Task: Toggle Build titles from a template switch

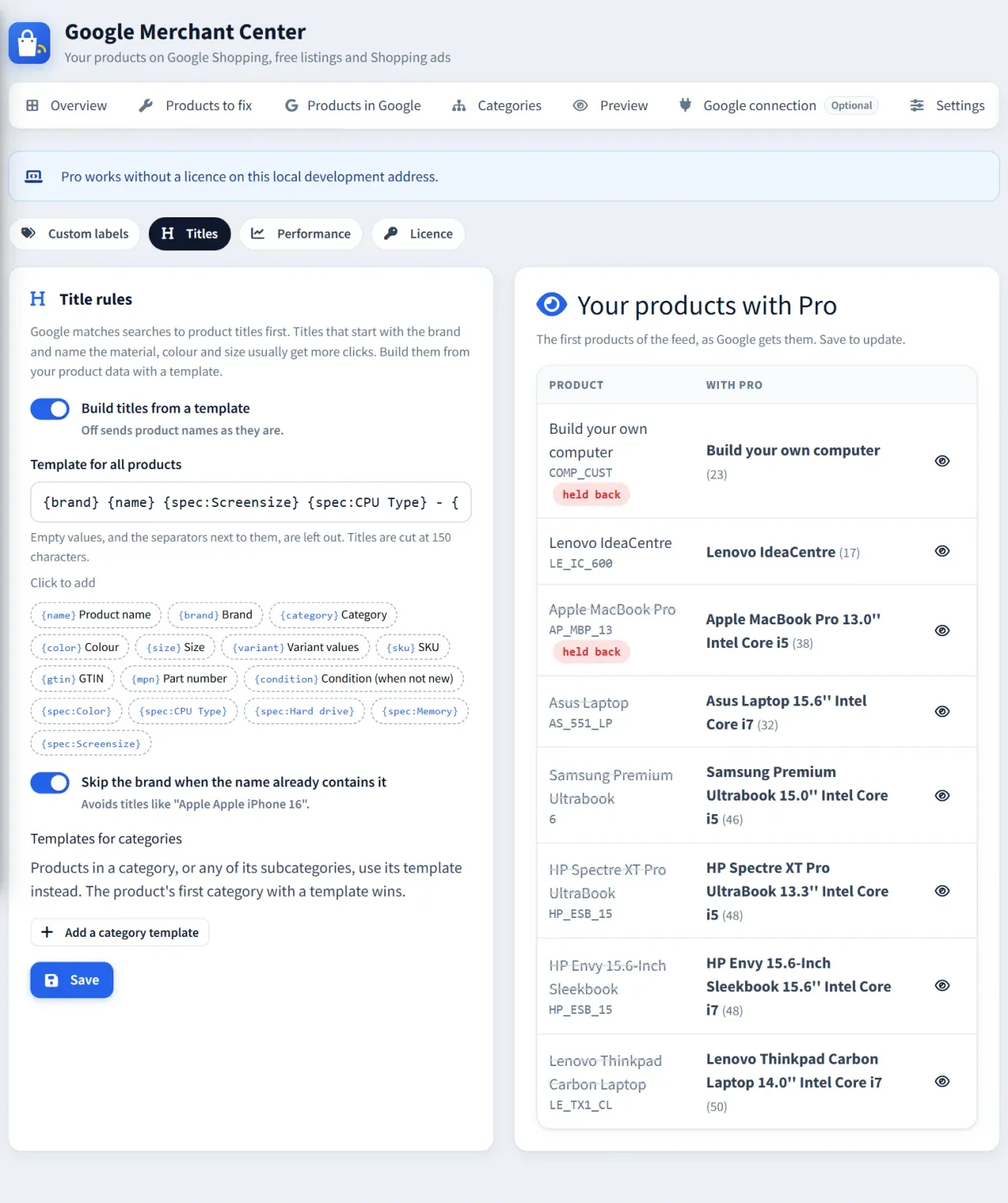Action: pyautogui.click(x=50, y=409)
